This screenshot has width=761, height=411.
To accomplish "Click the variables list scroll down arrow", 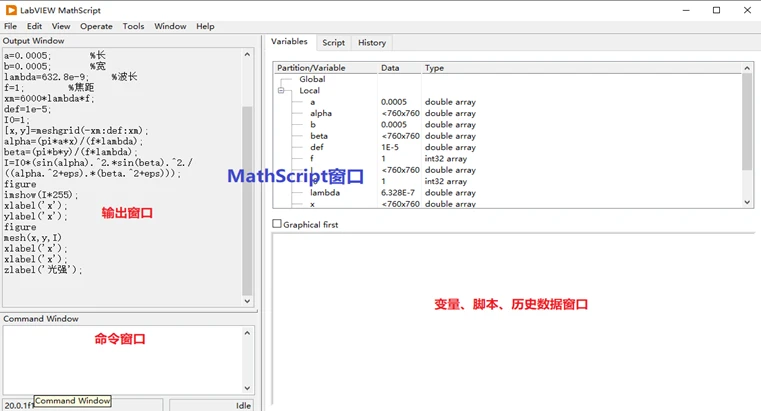I will point(747,202).
